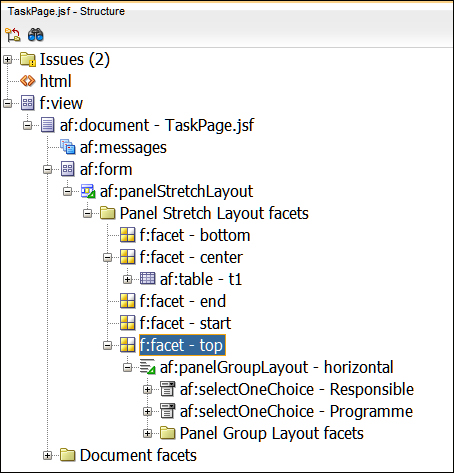Select the f:facet - bottom item
The width and height of the screenshot is (454, 473).
coord(195,235)
